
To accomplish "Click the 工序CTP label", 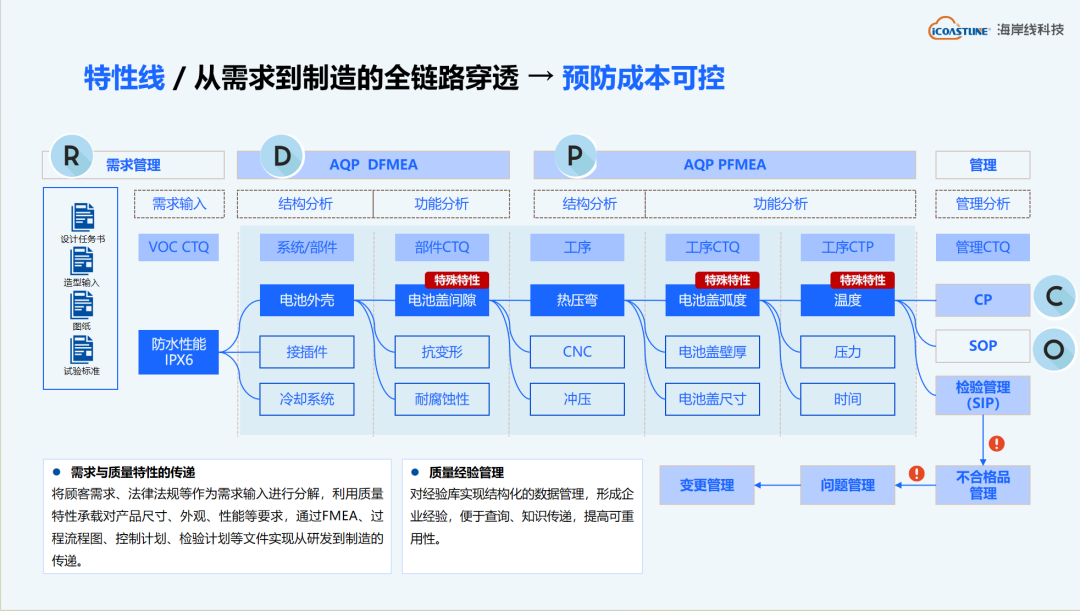I will [x=847, y=247].
